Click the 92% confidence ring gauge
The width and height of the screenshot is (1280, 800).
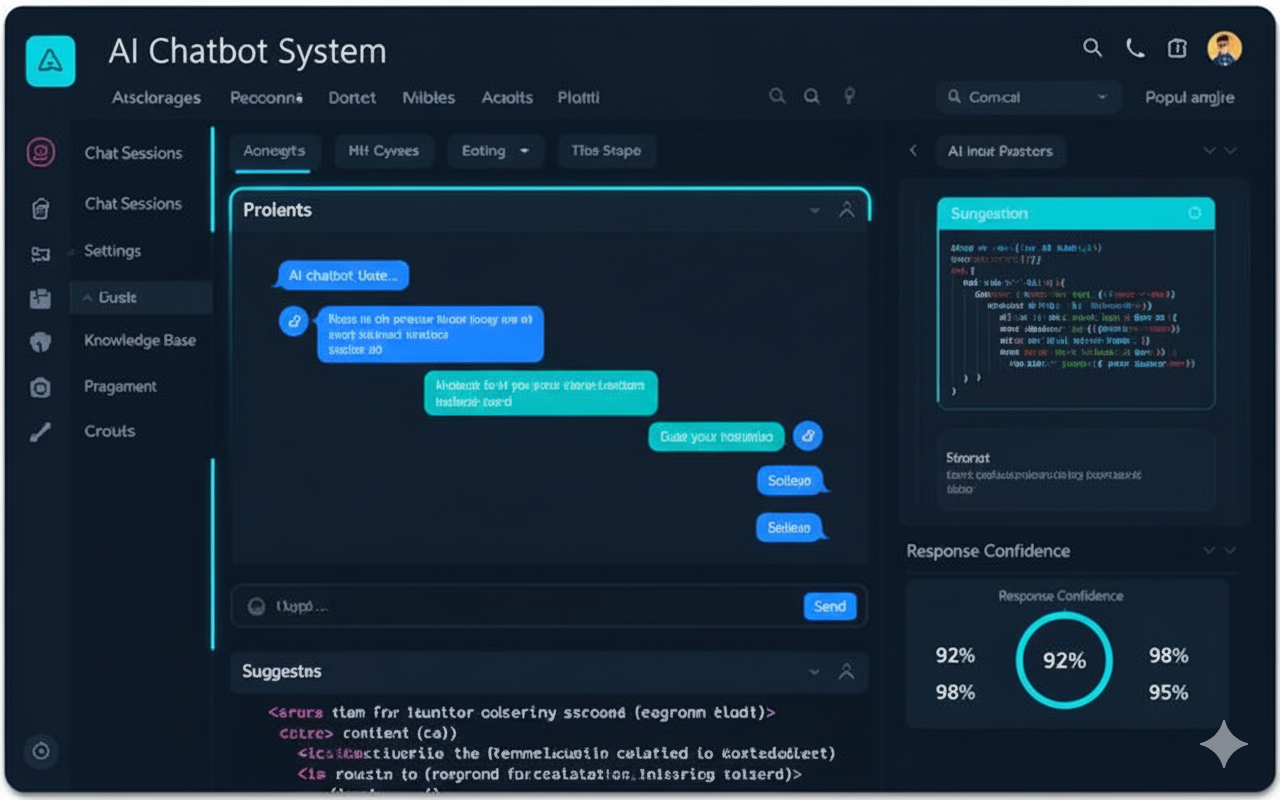[1064, 660]
